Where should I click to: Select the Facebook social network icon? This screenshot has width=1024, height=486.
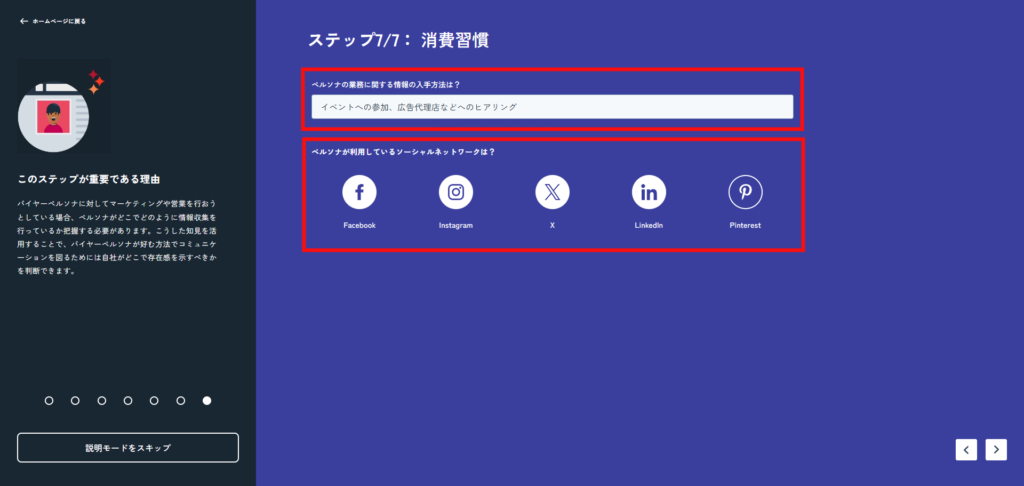[359, 192]
